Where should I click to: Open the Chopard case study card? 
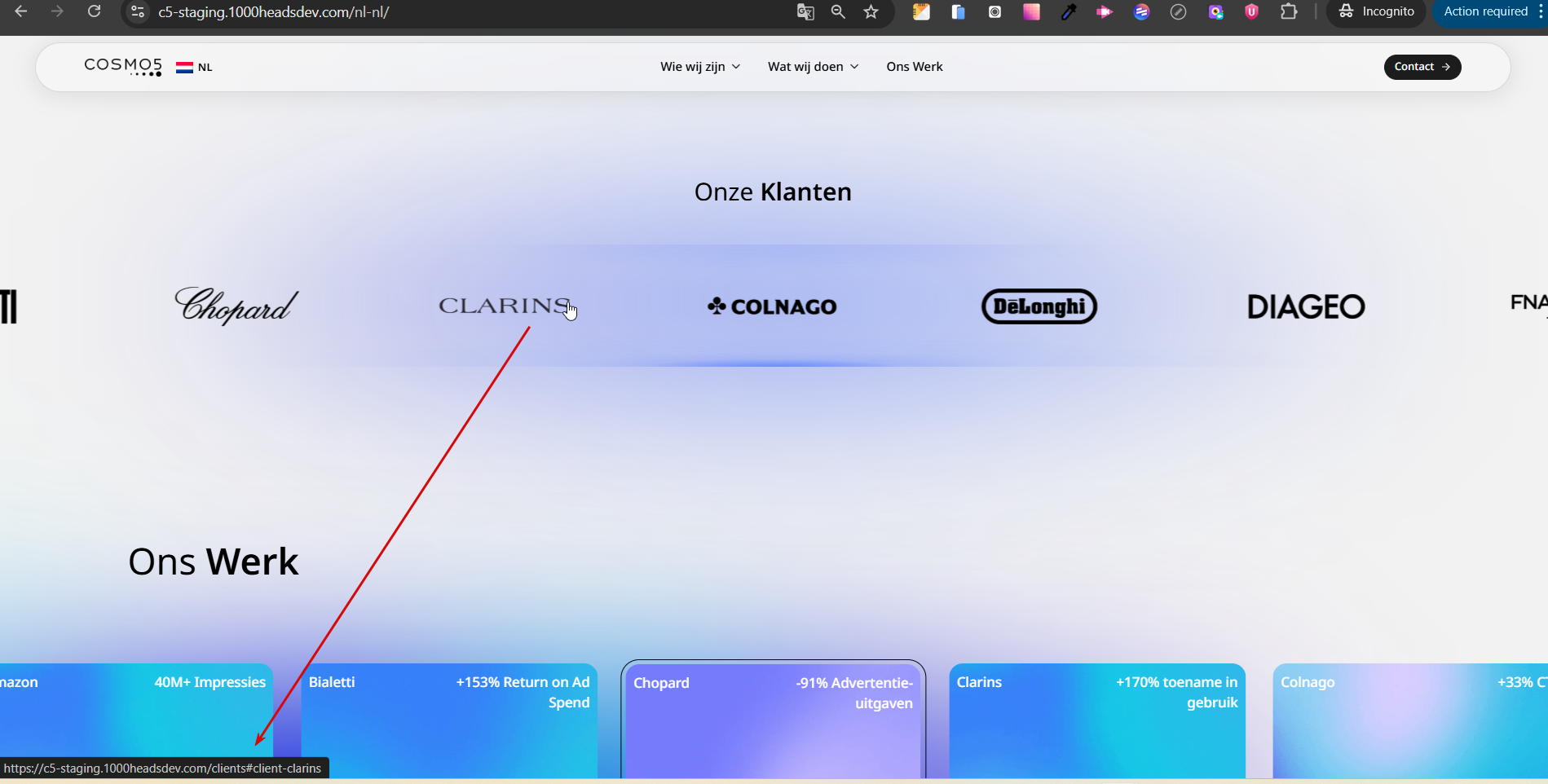coord(773,720)
